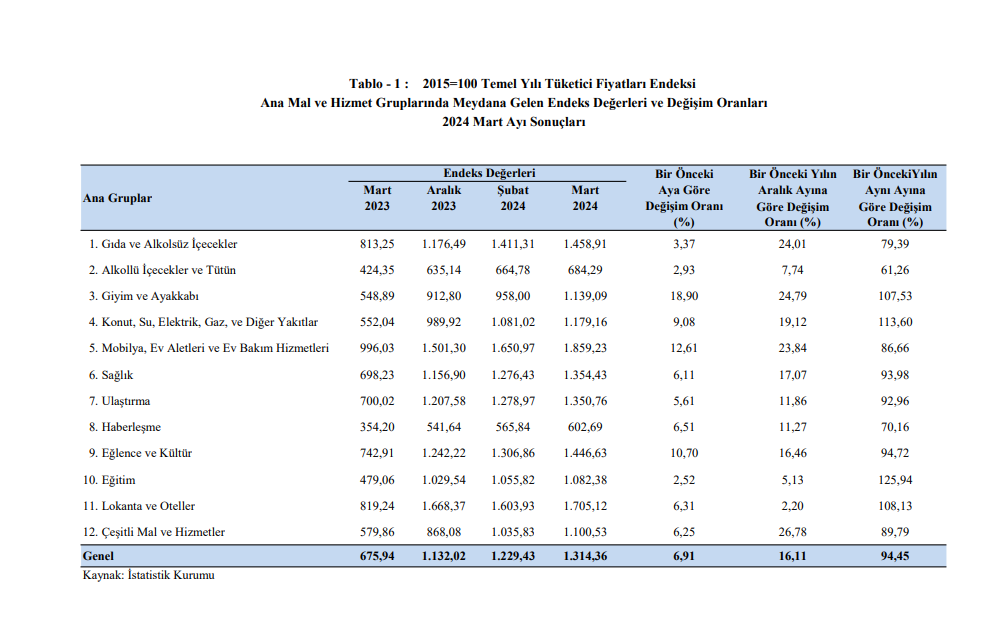Screen dimensions: 1001x633
Task: Click the 'Bir Önceki Aya Göre Değişim Oranı' header
Action: pos(684,198)
